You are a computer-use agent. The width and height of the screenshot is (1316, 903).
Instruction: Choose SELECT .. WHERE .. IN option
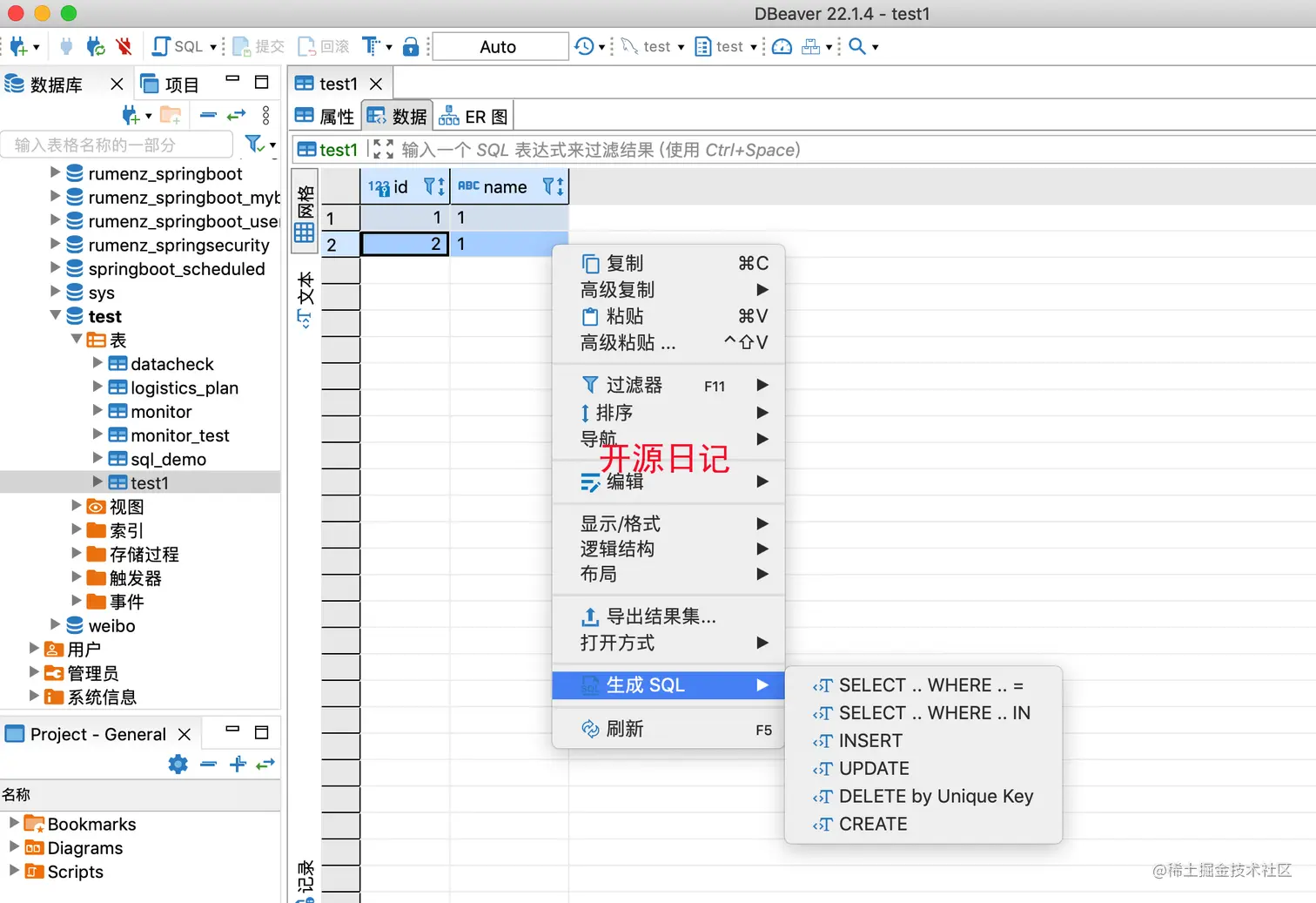[923, 713]
